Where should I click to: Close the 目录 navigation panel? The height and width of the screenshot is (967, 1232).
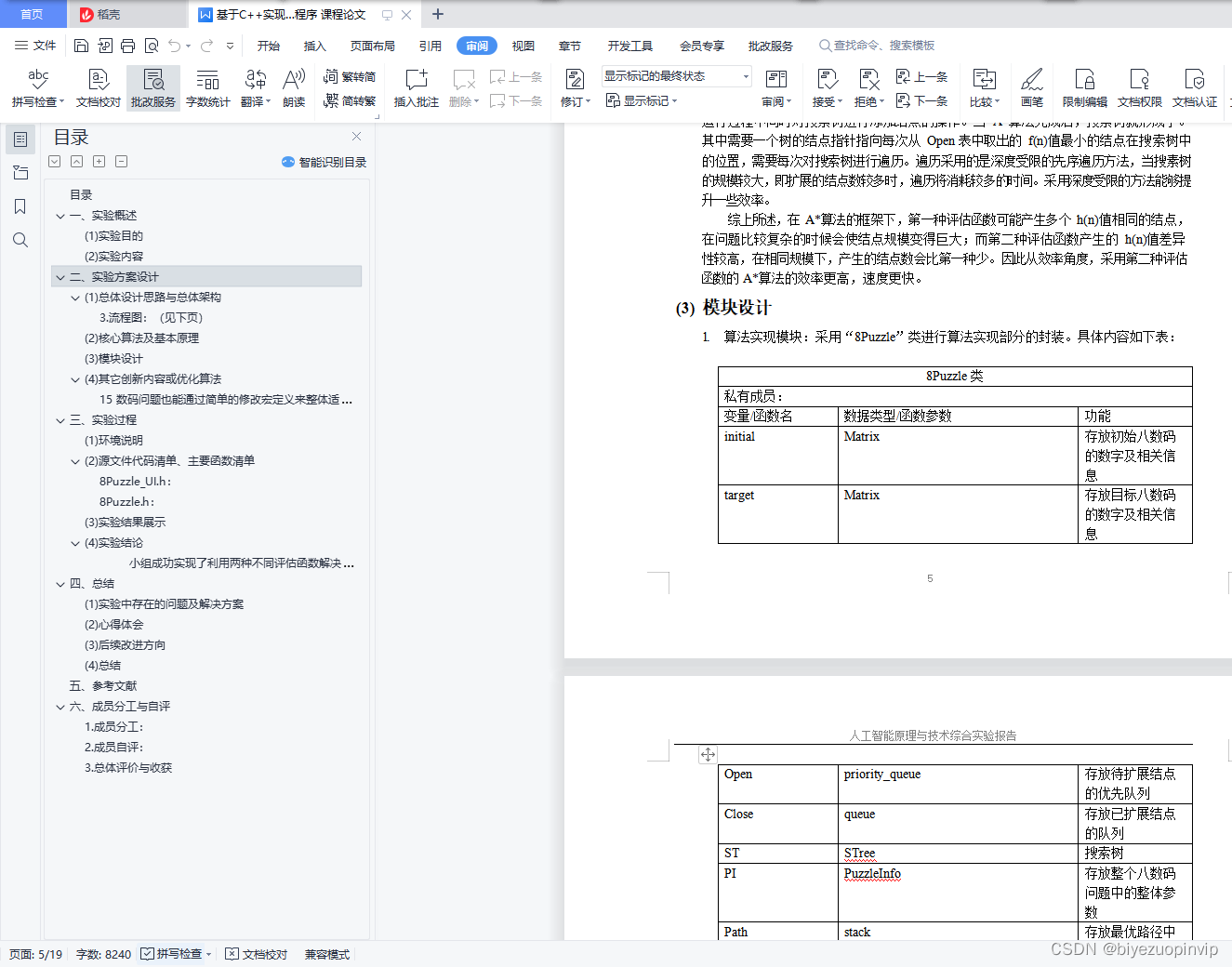[x=356, y=136]
